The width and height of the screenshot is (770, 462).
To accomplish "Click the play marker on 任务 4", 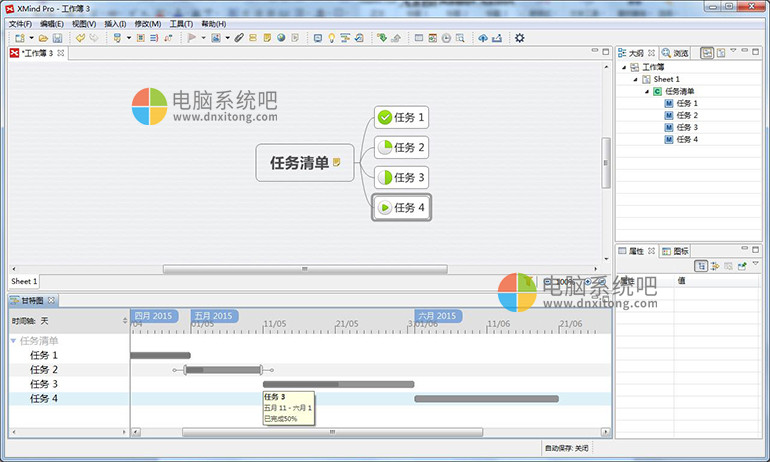I will (384, 208).
